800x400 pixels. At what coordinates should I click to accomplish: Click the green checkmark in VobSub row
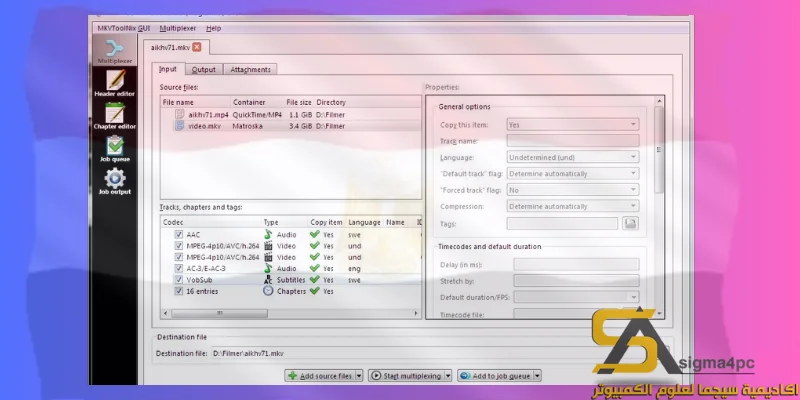[x=315, y=279]
